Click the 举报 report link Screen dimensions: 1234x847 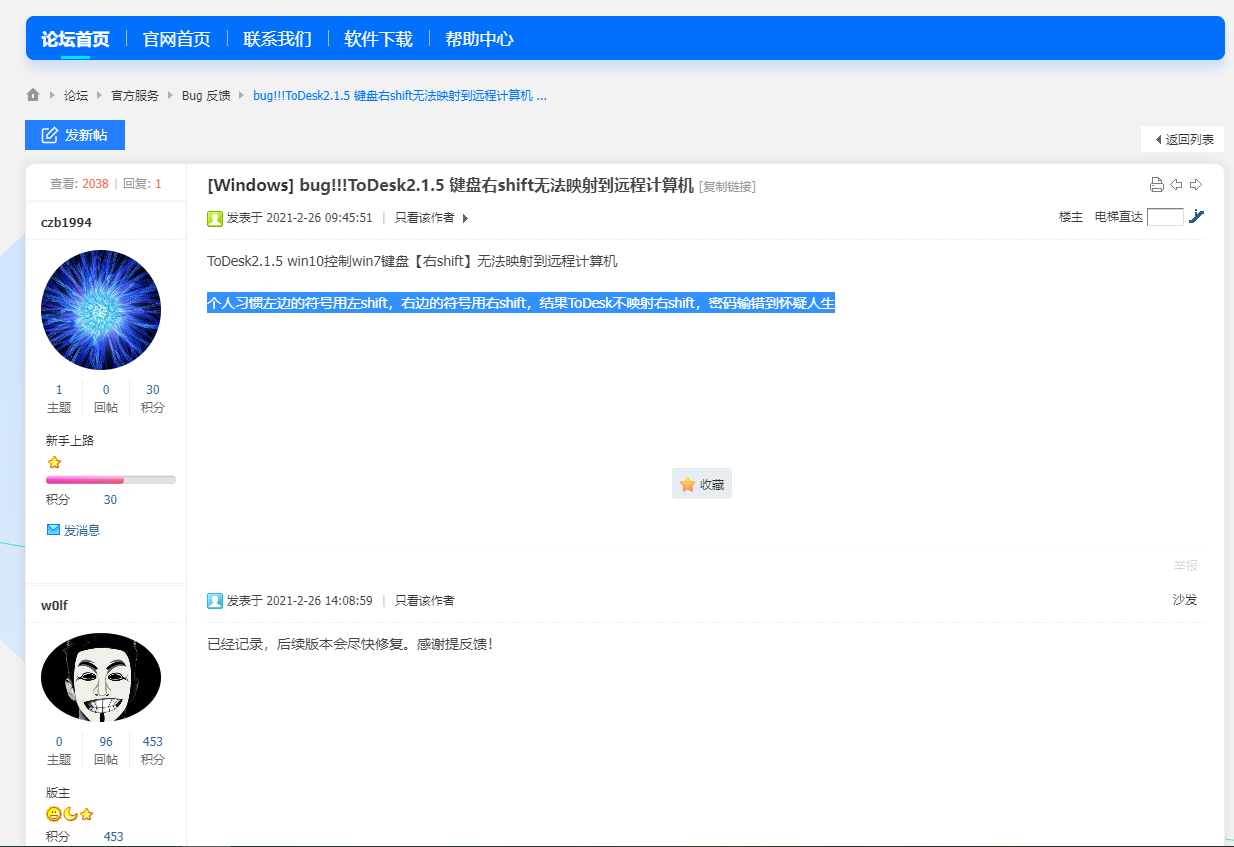(x=1185, y=565)
